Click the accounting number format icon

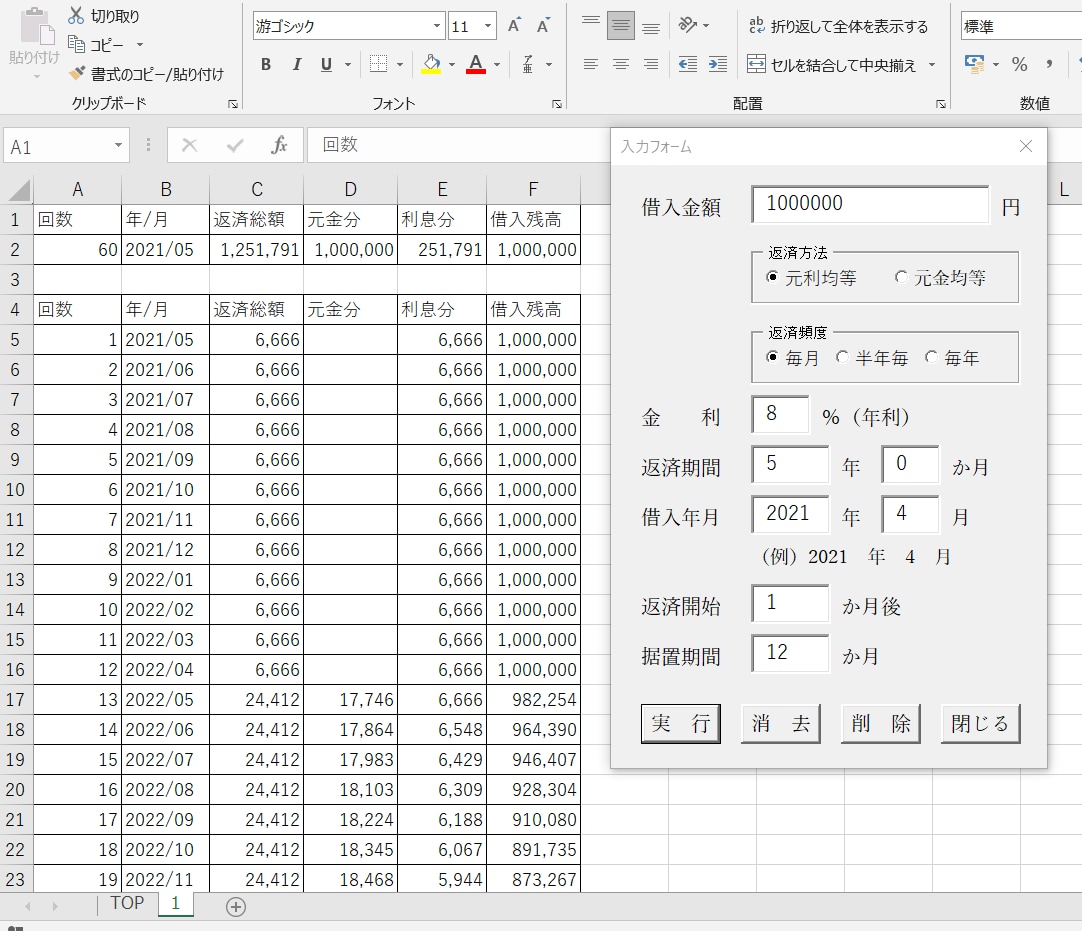[x=974, y=64]
